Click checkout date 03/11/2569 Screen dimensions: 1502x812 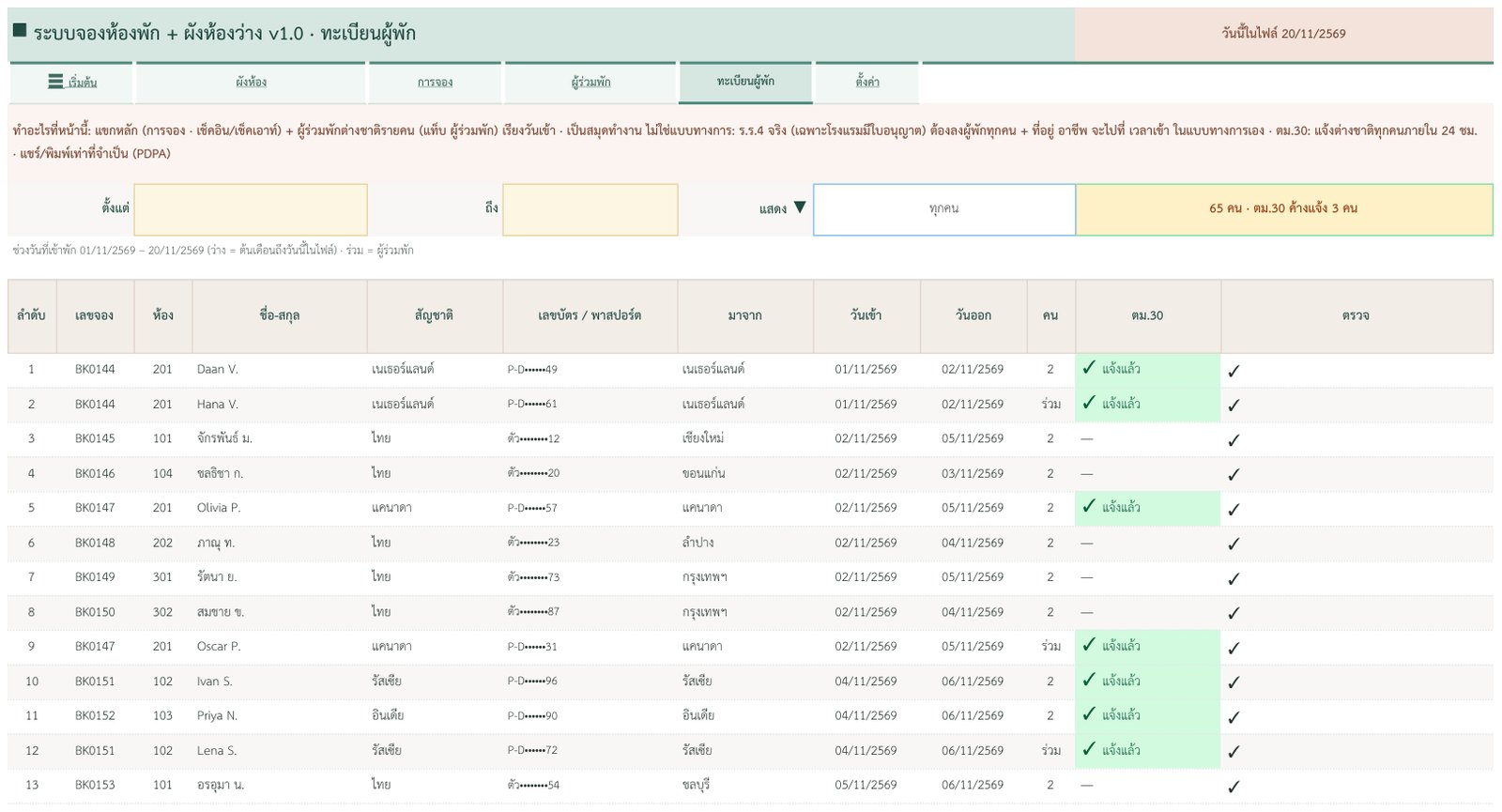[x=973, y=474]
